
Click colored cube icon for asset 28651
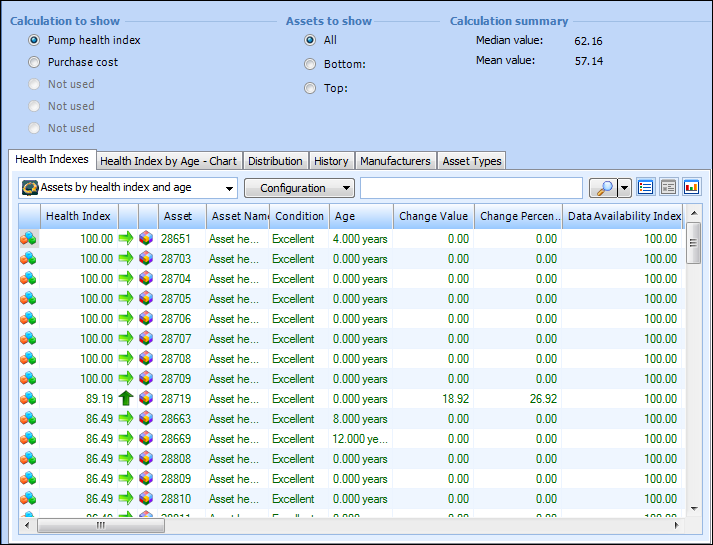[147, 239]
